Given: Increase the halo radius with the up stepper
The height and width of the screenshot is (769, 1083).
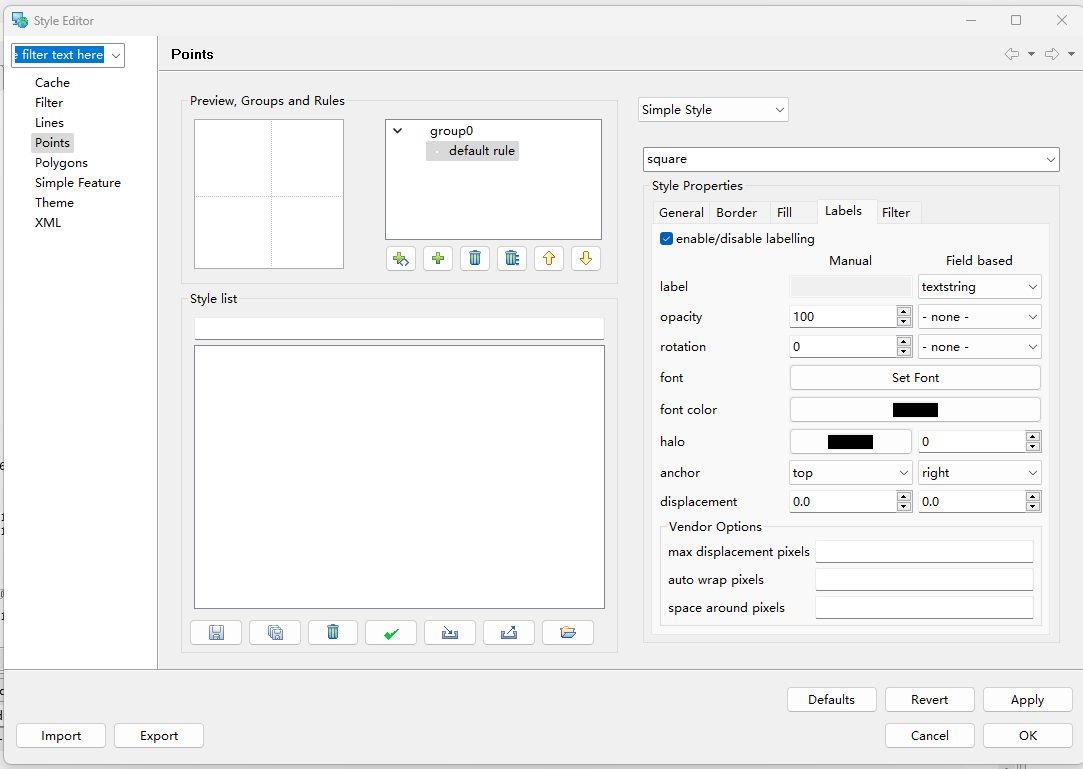Looking at the screenshot, I should tap(1033, 436).
